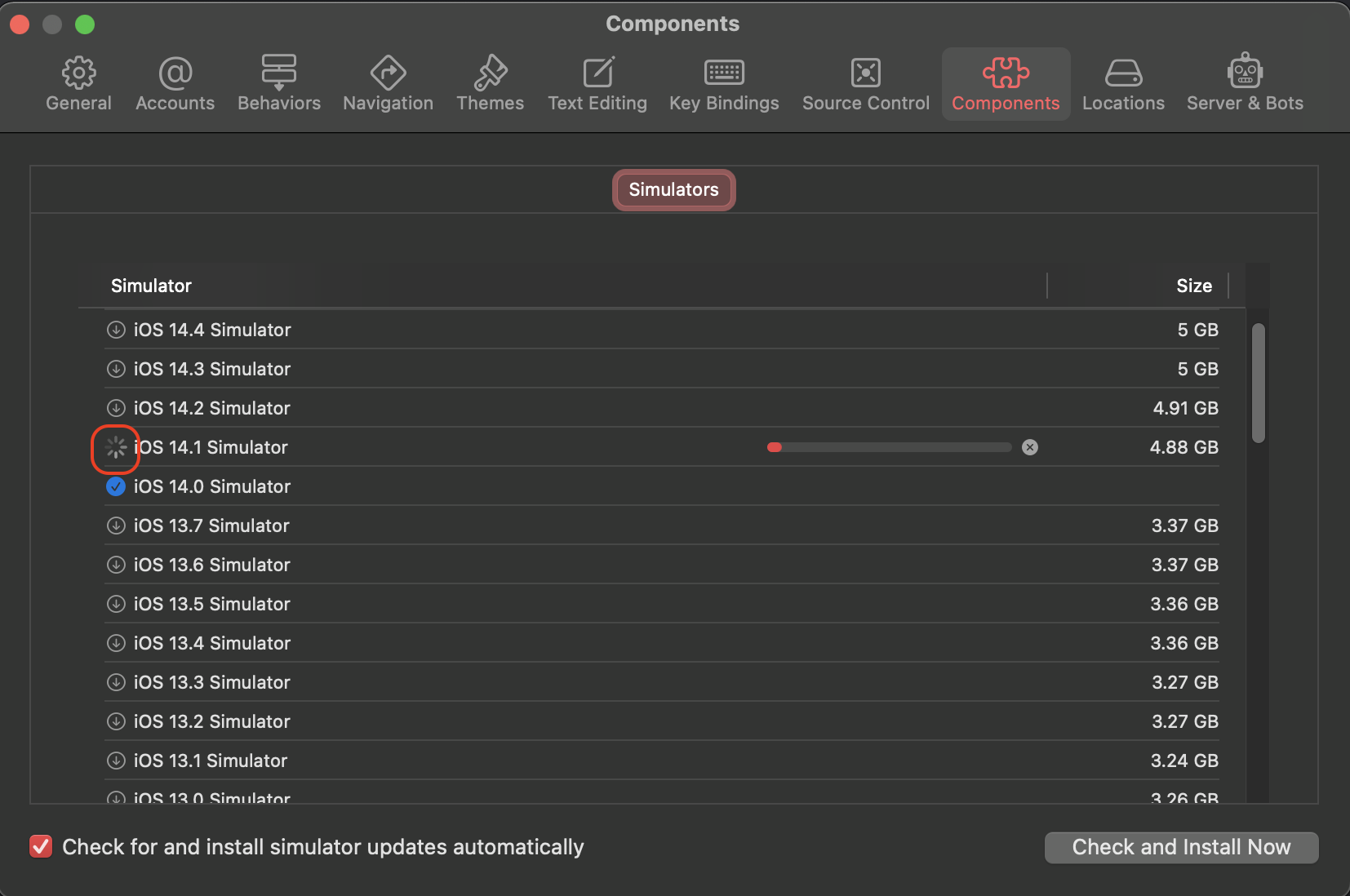Screen dimensions: 1350x896
Task: Select the iOS 14.2 Simulator row text
Action: 212,408
